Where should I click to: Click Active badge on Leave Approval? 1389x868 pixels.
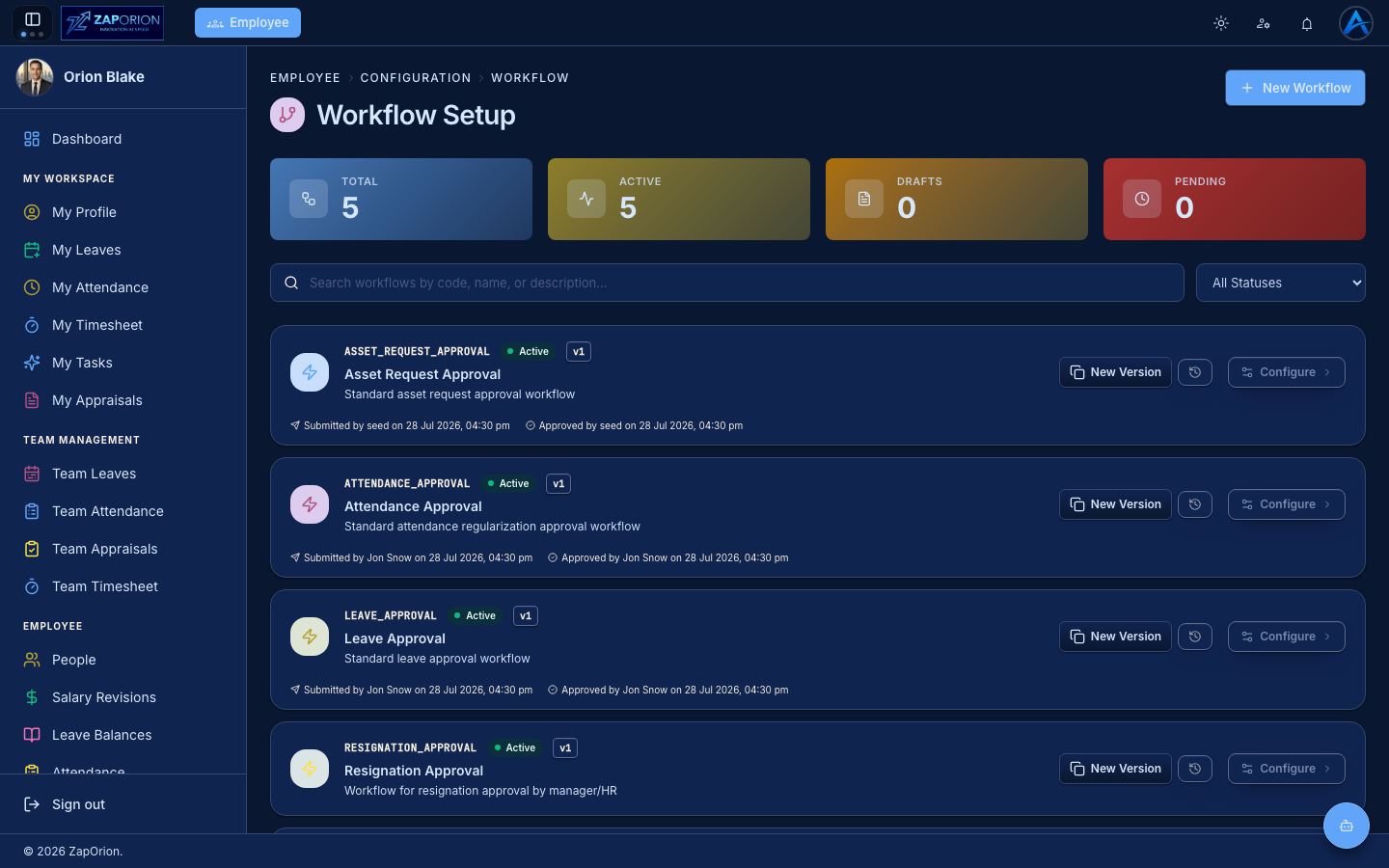pyautogui.click(x=475, y=615)
